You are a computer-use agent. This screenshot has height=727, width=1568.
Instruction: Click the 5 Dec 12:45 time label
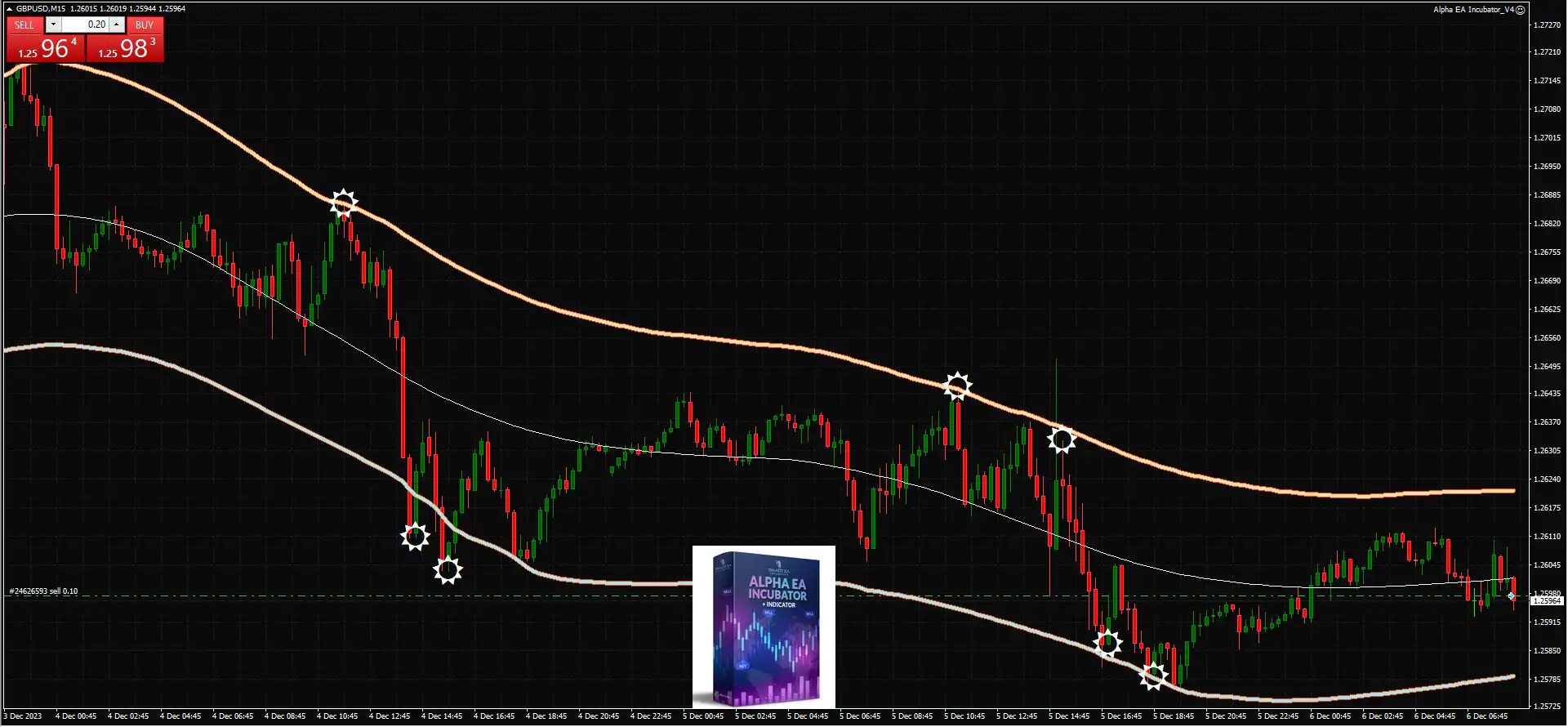[x=1017, y=716]
